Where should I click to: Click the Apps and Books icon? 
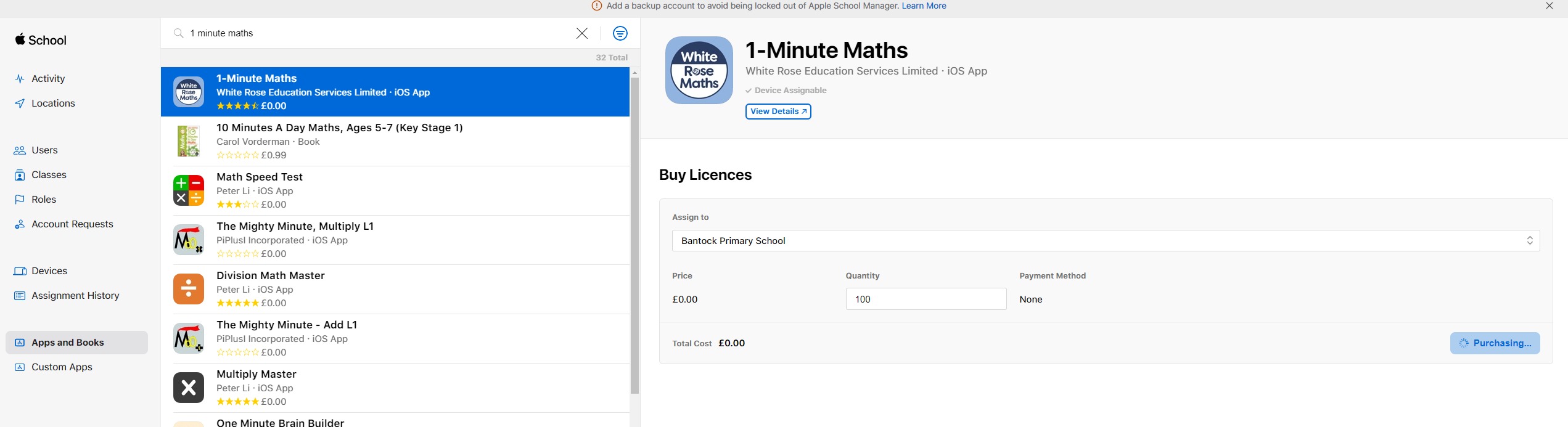pyautogui.click(x=20, y=343)
